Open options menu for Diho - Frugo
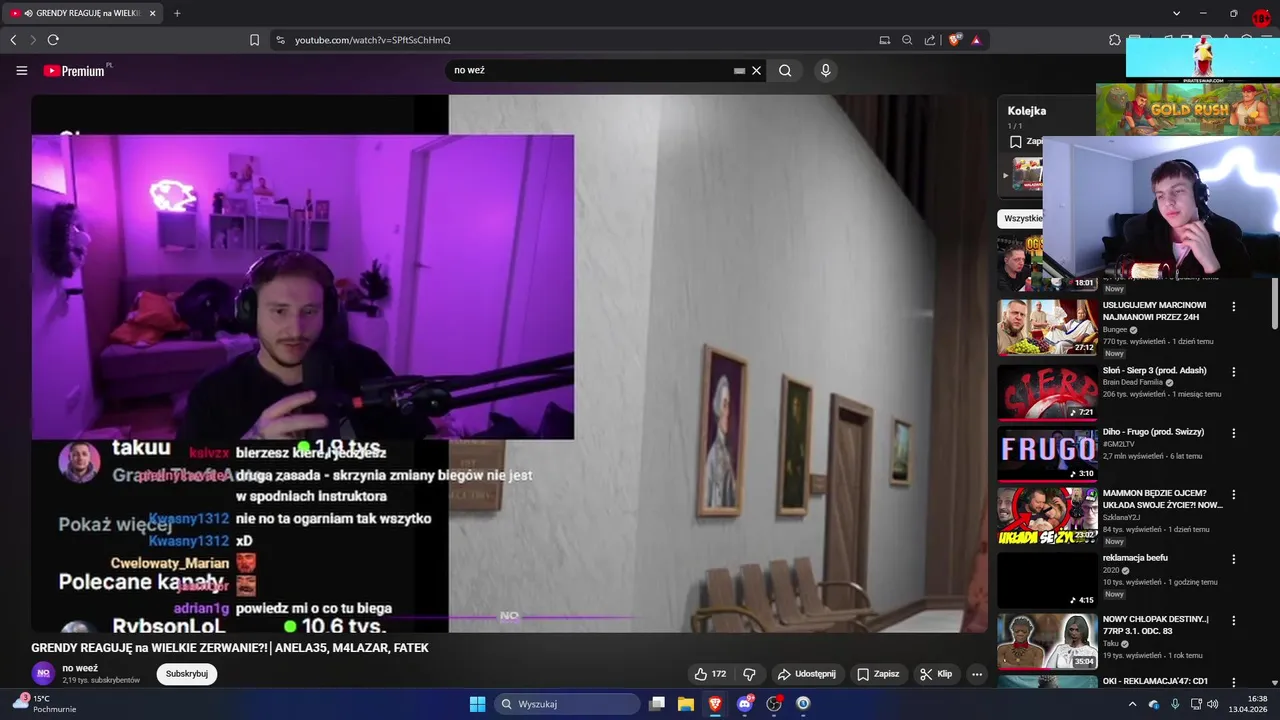1280x720 pixels. 1233,434
